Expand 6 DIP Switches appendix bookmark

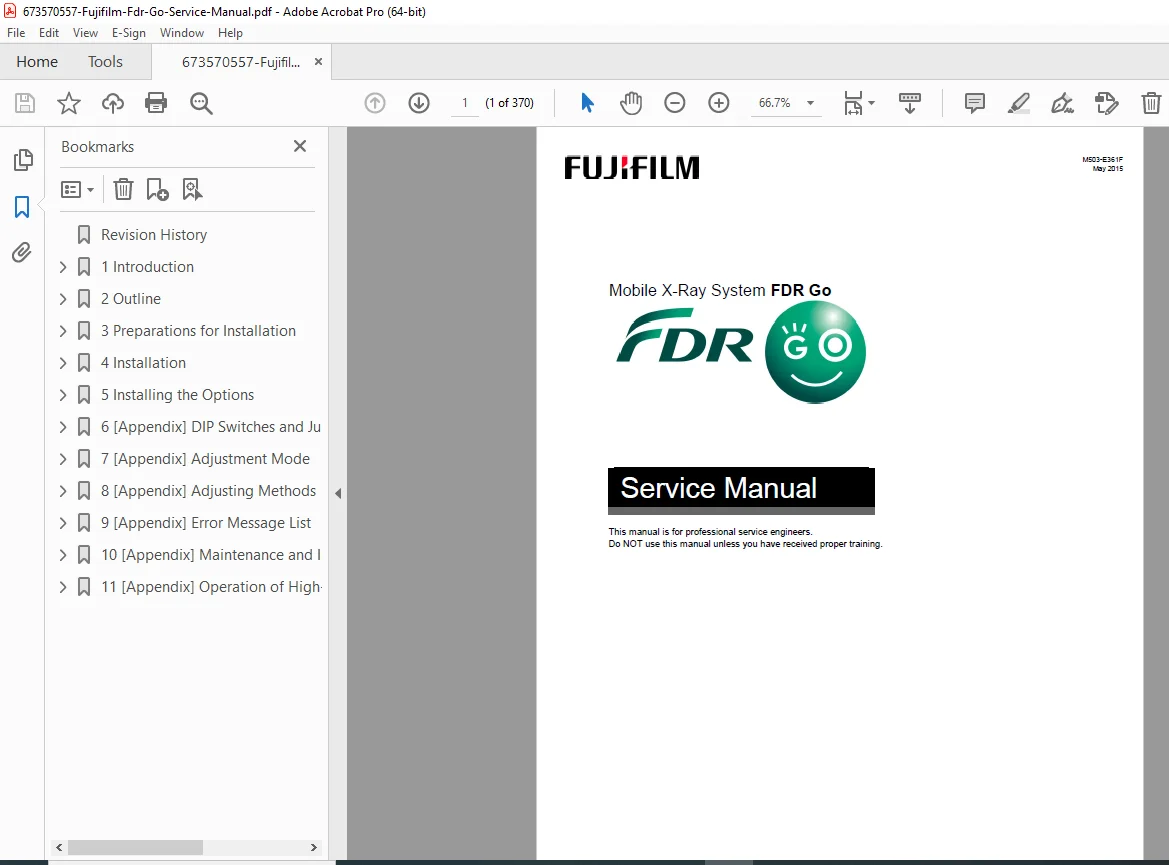click(x=63, y=427)
